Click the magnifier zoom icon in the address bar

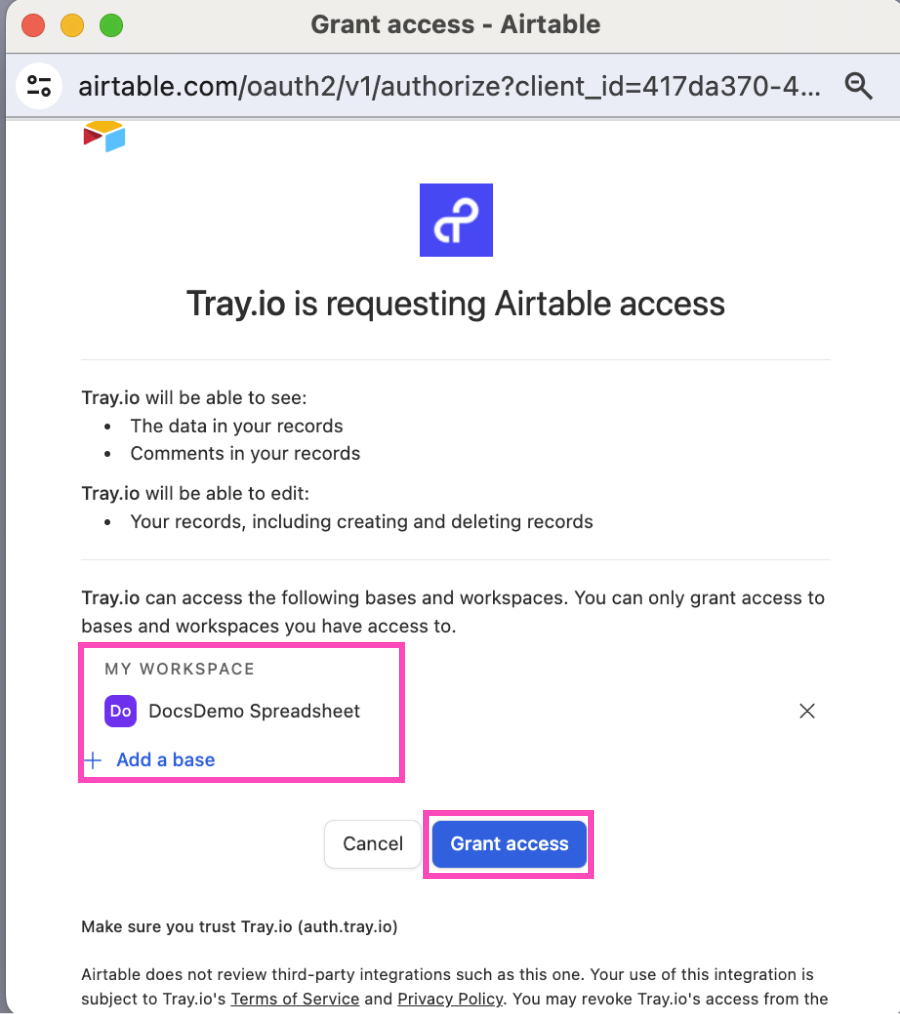point(859,86)
